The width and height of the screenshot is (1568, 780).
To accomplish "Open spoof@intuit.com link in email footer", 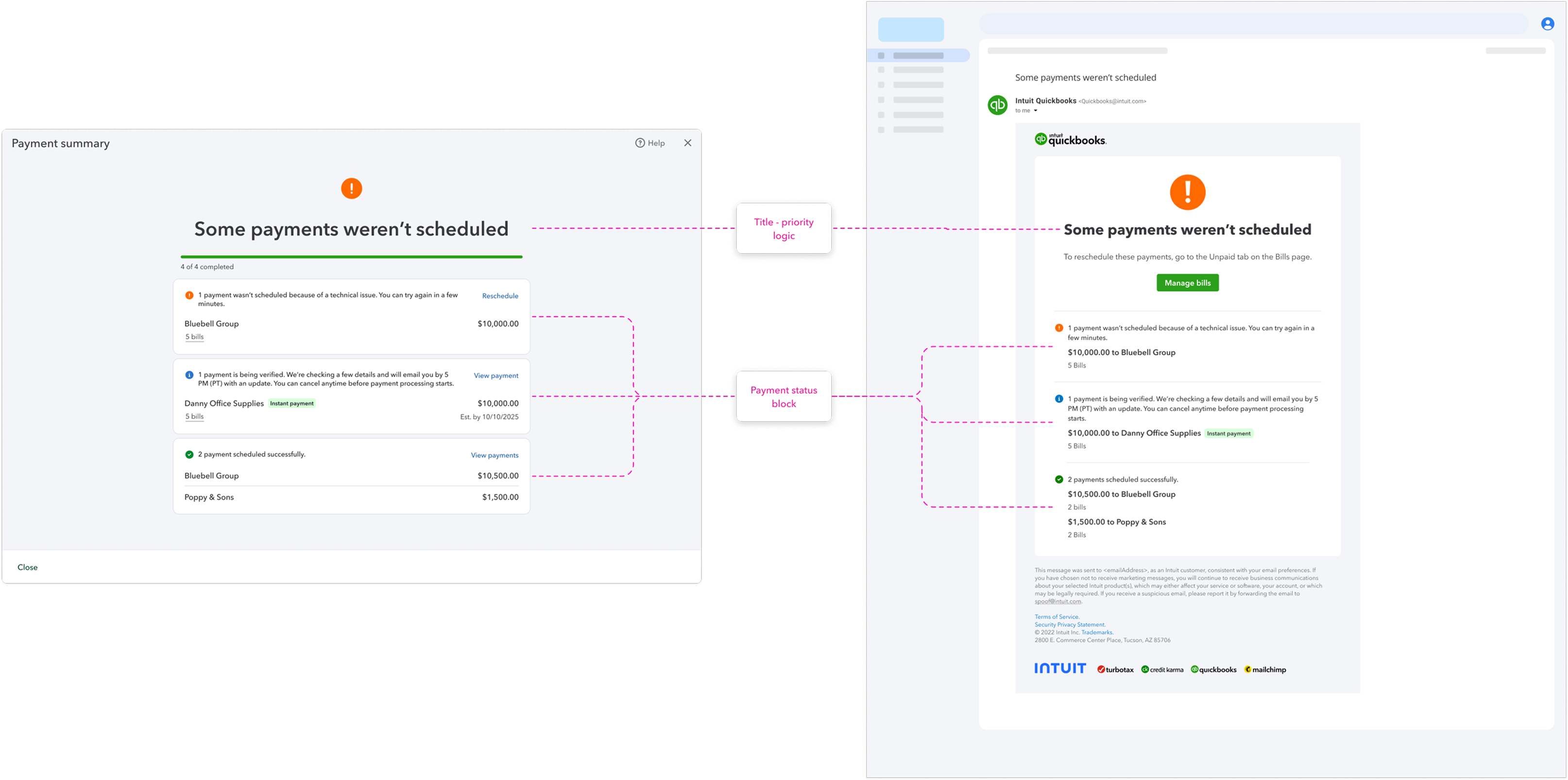I will 1058,602.
